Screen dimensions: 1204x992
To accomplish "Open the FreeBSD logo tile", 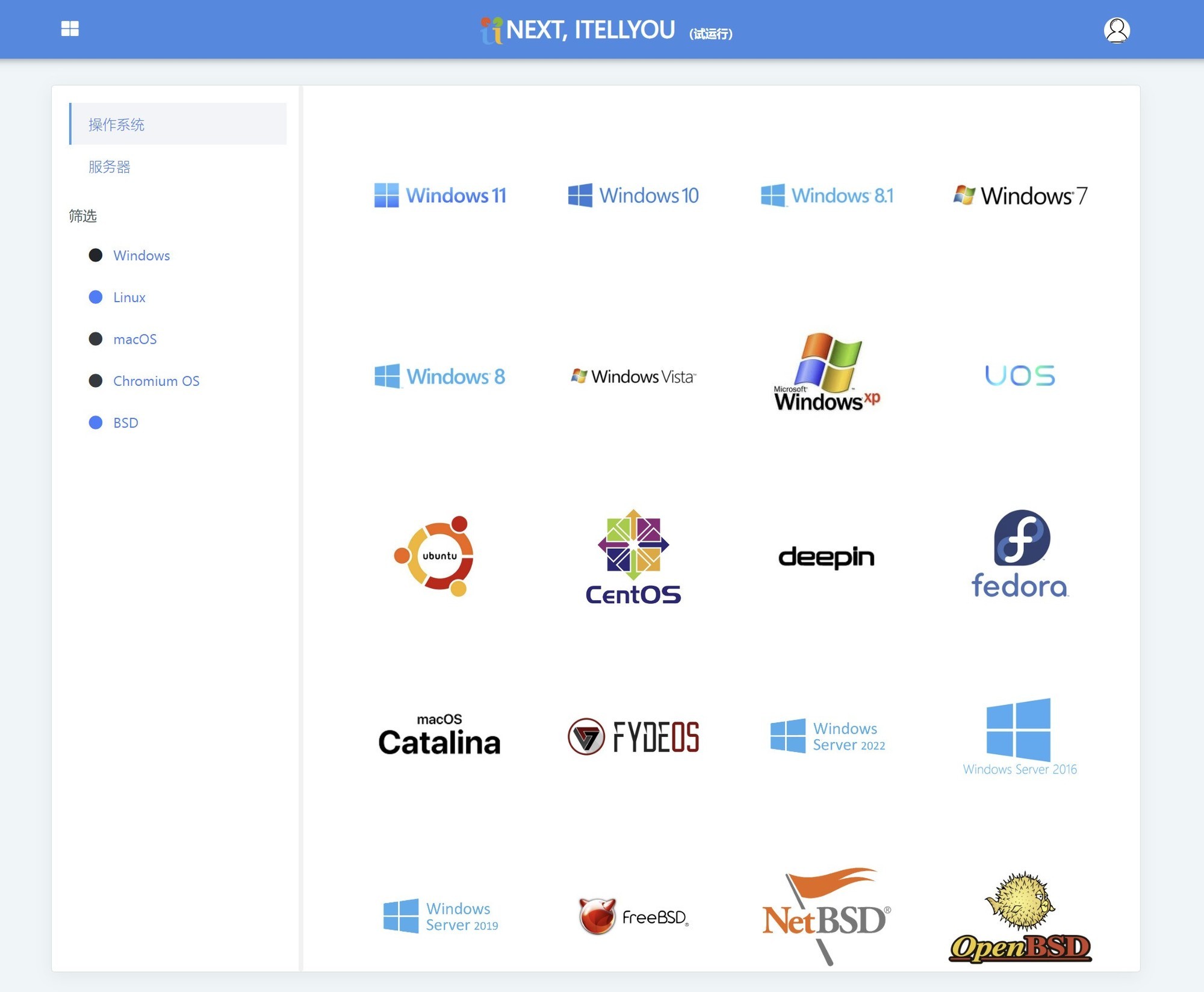I will (633, 916).
